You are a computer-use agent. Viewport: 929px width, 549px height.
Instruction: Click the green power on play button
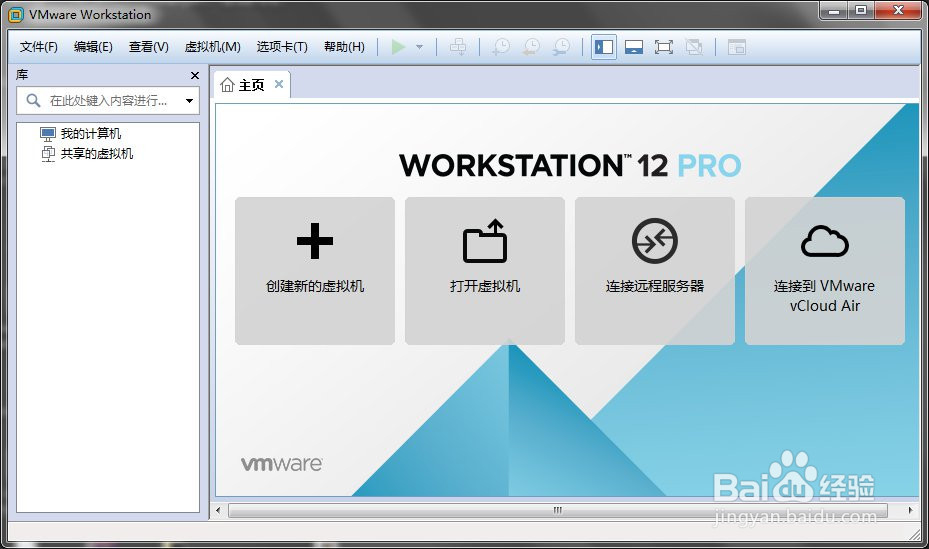click(x=398, y=47)
